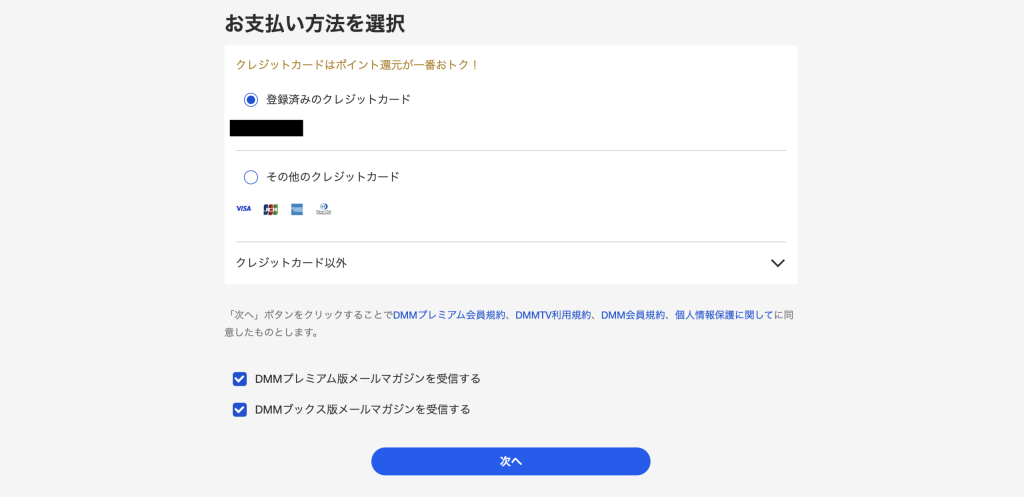This screenshot has height=497, width=1024.
Task: Click the その他のクレジットカード label text
Action: click(332, 177)
